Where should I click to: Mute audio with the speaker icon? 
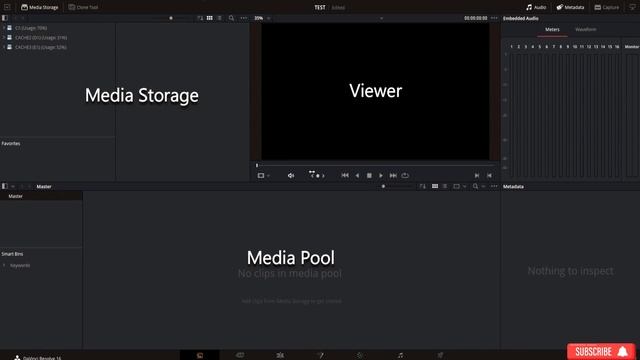click(x=291, y=176)
